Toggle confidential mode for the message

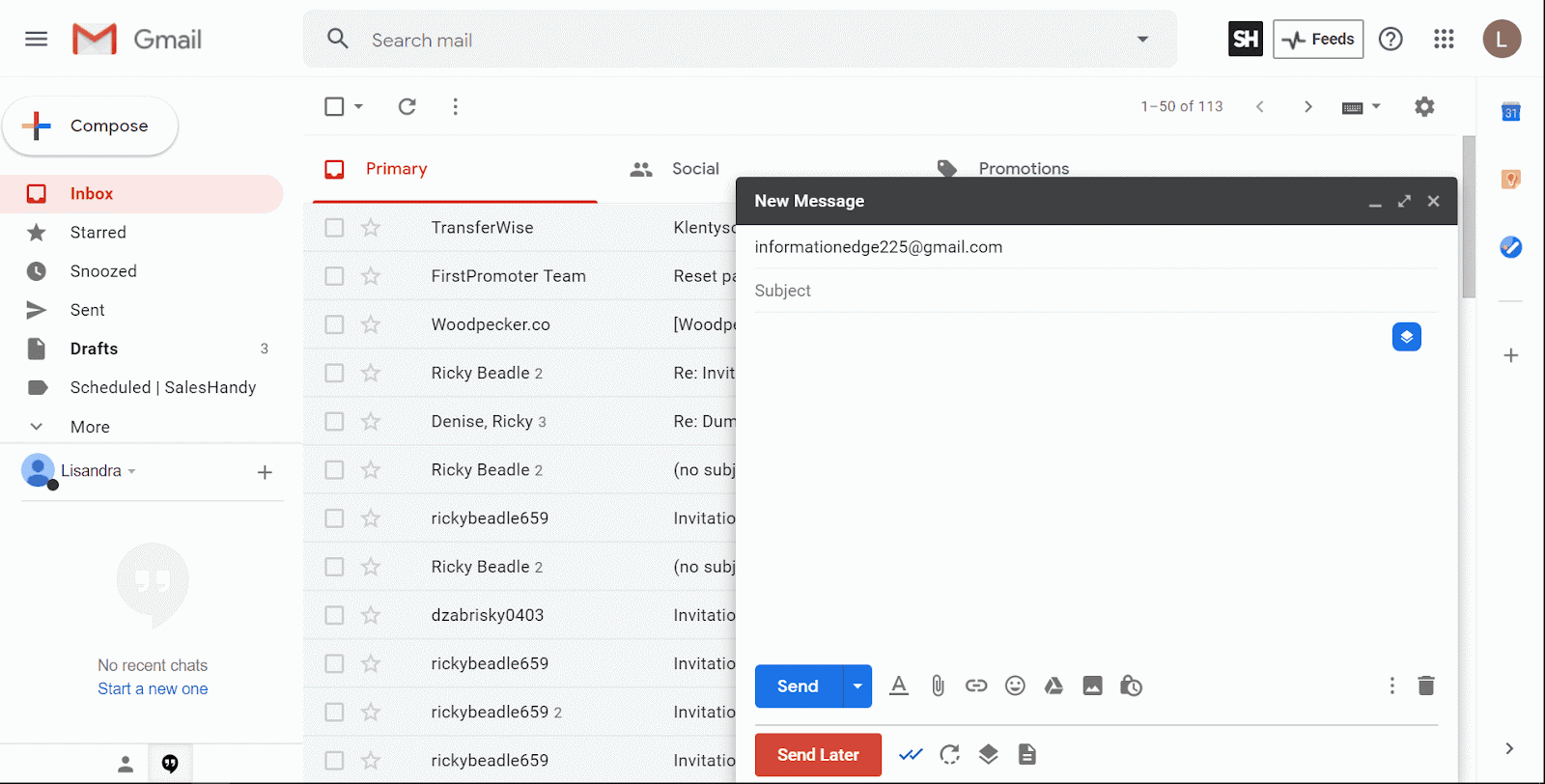pyautogui.click(x=1131, y=686)
